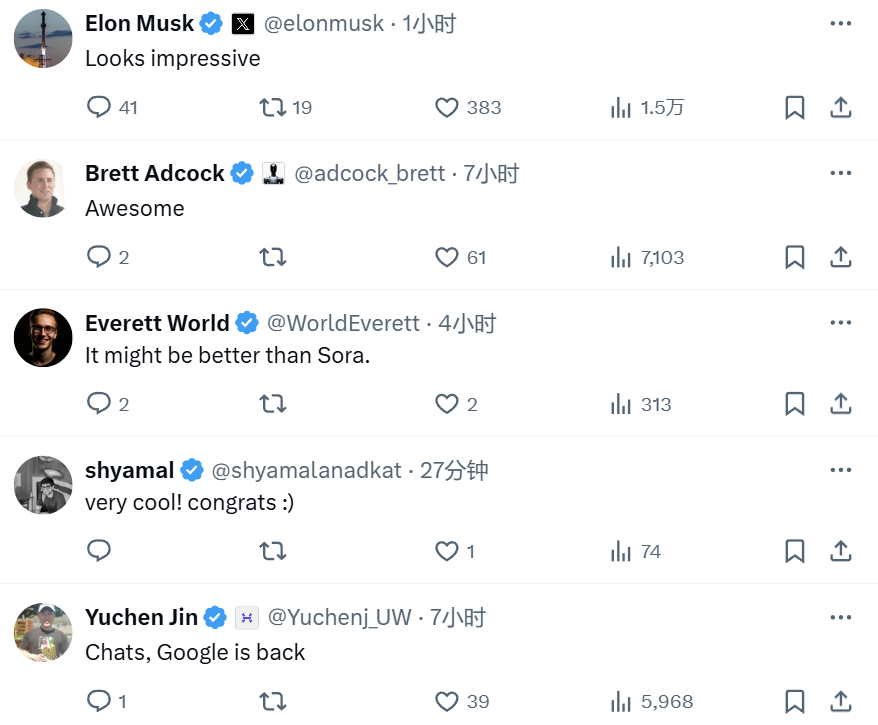Image resolution: width=878 pixels, height=725 pixels.
Task: Repost shyamal's congrats reply
Action: 272,551
